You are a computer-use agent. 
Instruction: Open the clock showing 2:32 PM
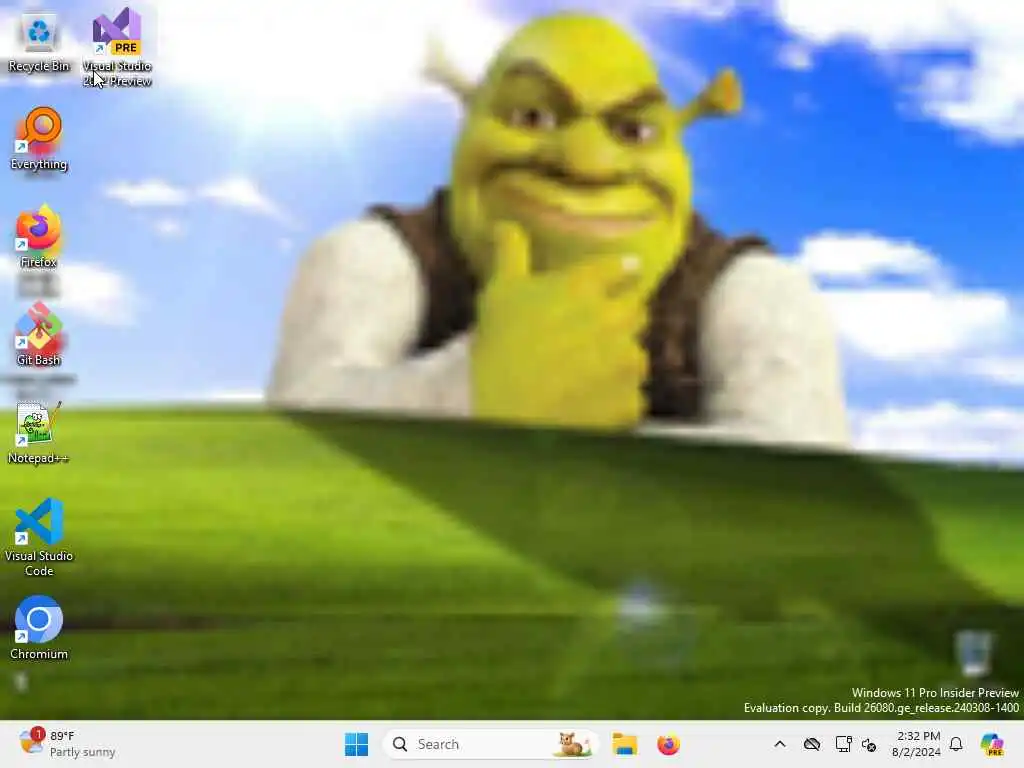(x=916, y=744)
